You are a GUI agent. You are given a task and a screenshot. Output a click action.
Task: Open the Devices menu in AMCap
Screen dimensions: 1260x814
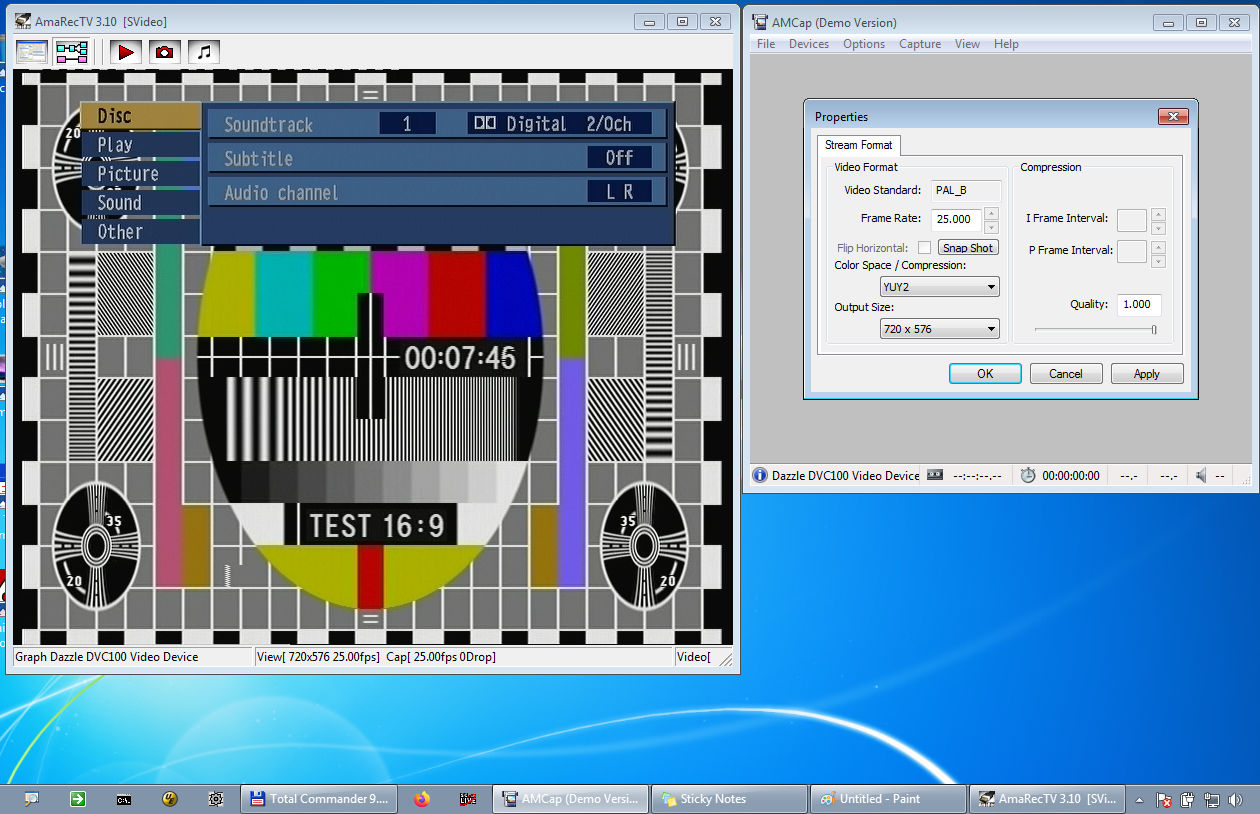pyautogui.click(x=808, y=44)
